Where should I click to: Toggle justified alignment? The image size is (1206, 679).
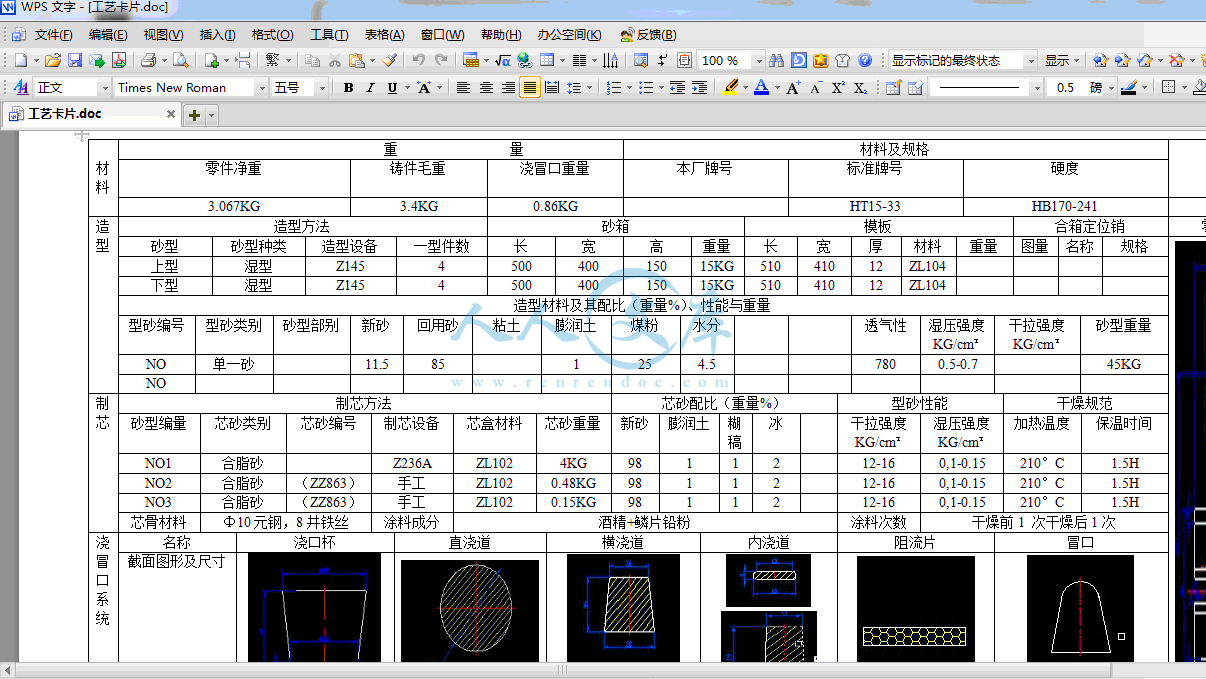[x=530, y=87]
